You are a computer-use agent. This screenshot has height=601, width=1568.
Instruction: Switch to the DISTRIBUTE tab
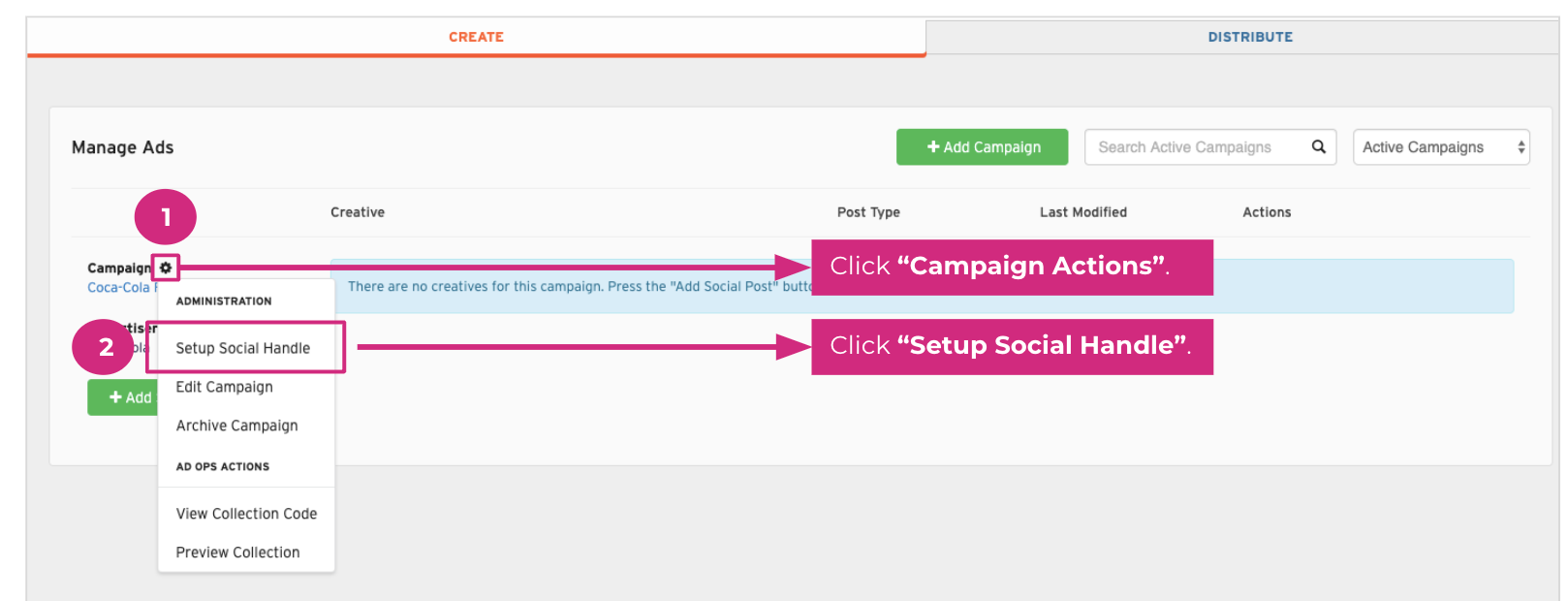tap(1249, 37)
